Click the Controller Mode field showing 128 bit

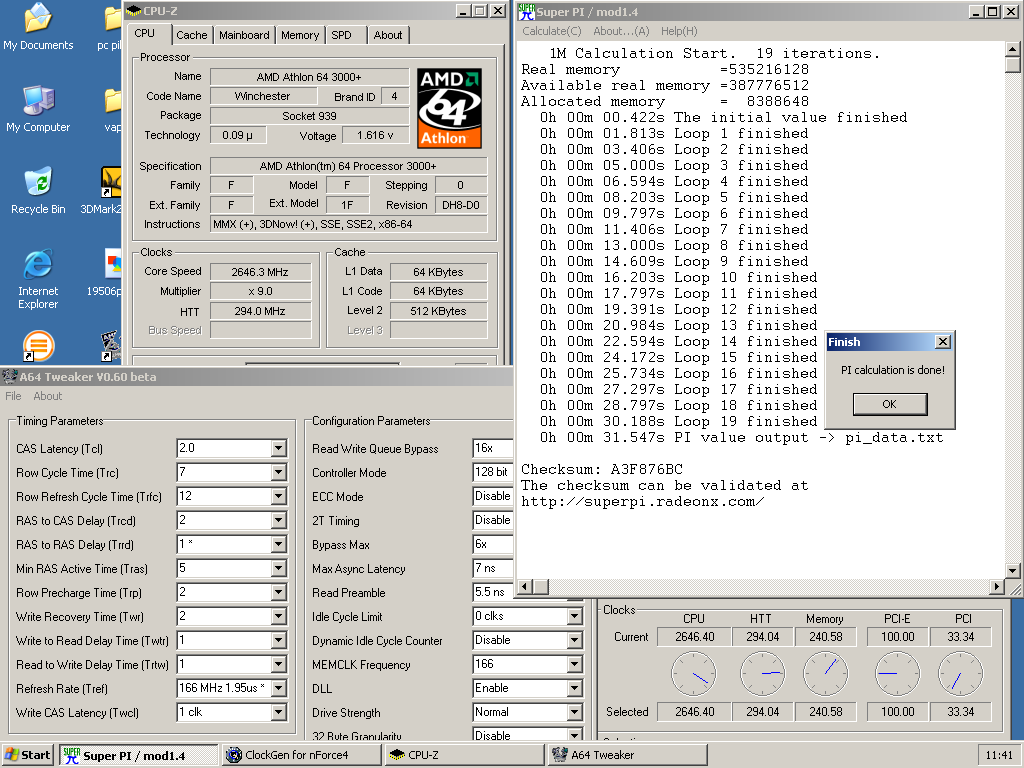(x=492, y=472)
